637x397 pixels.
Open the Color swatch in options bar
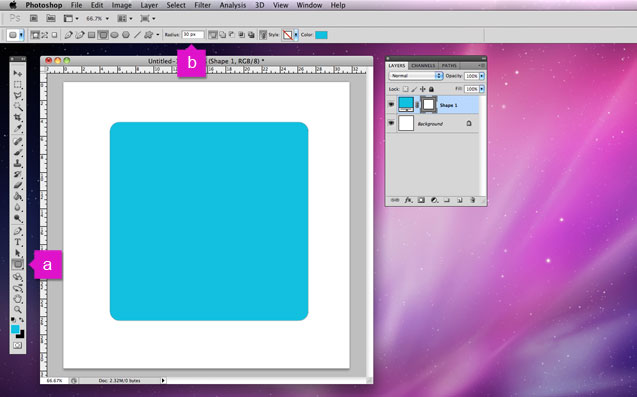321,35
